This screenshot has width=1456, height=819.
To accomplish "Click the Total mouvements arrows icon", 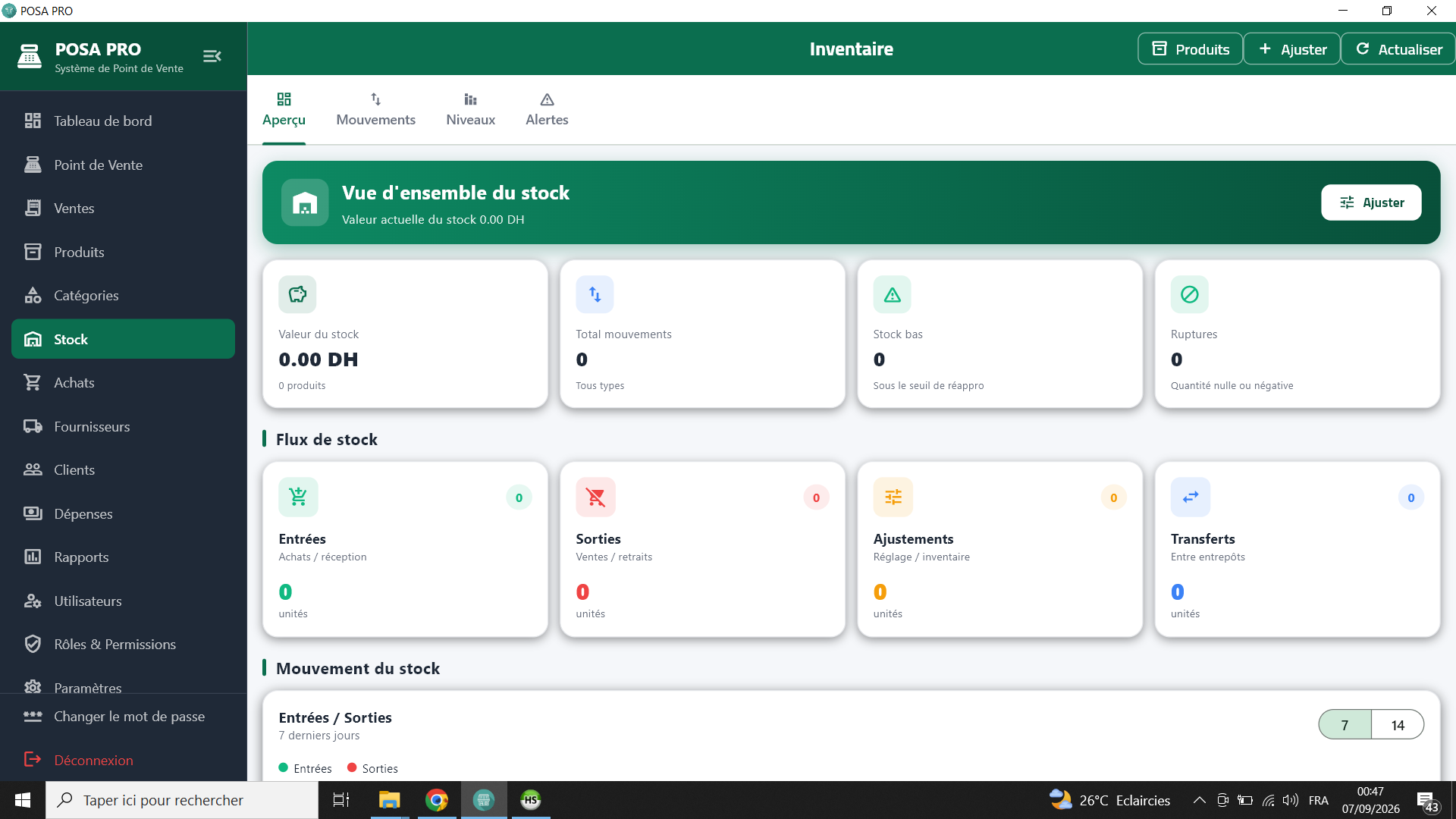I will 595,294.
